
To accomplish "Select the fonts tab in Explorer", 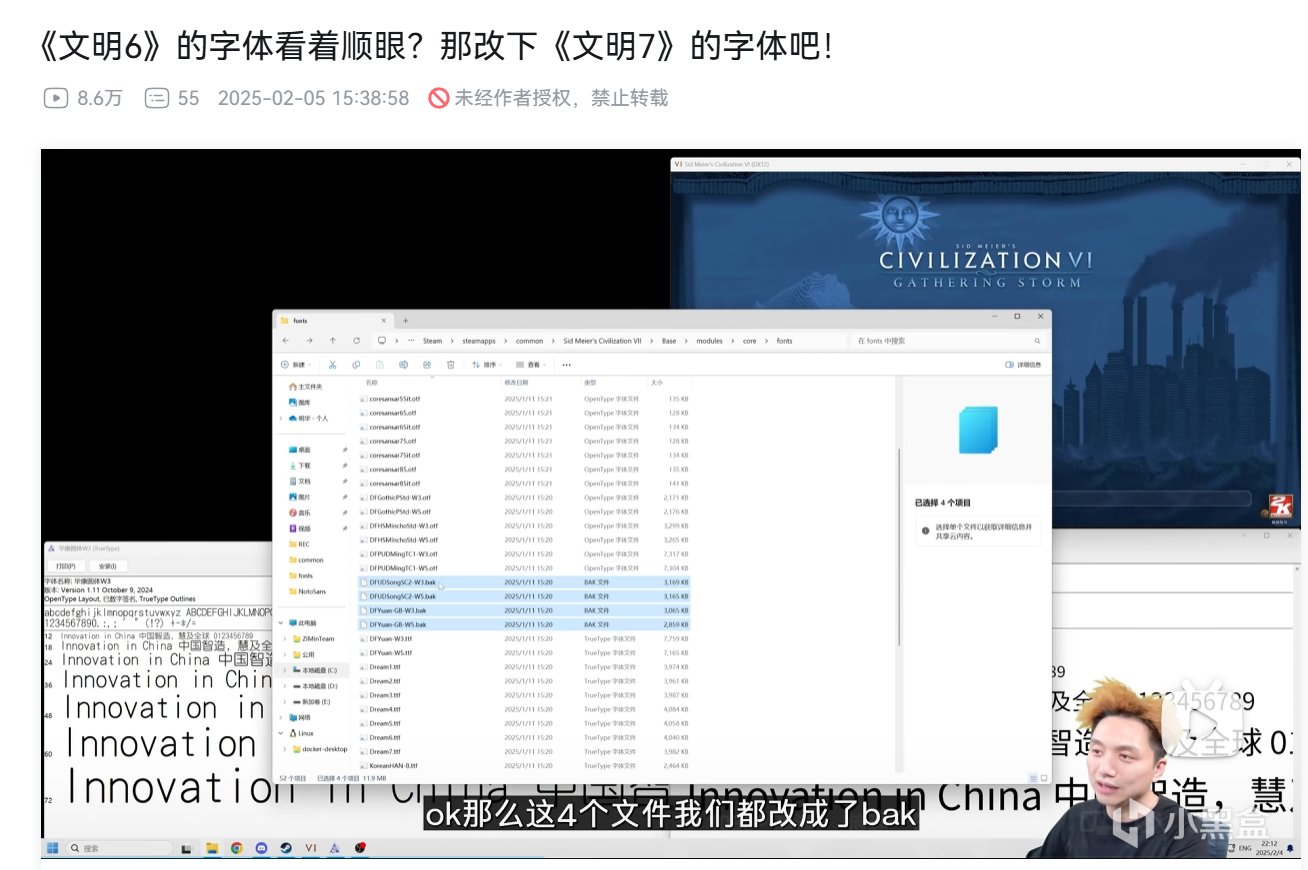I will [x=334, y=321].
